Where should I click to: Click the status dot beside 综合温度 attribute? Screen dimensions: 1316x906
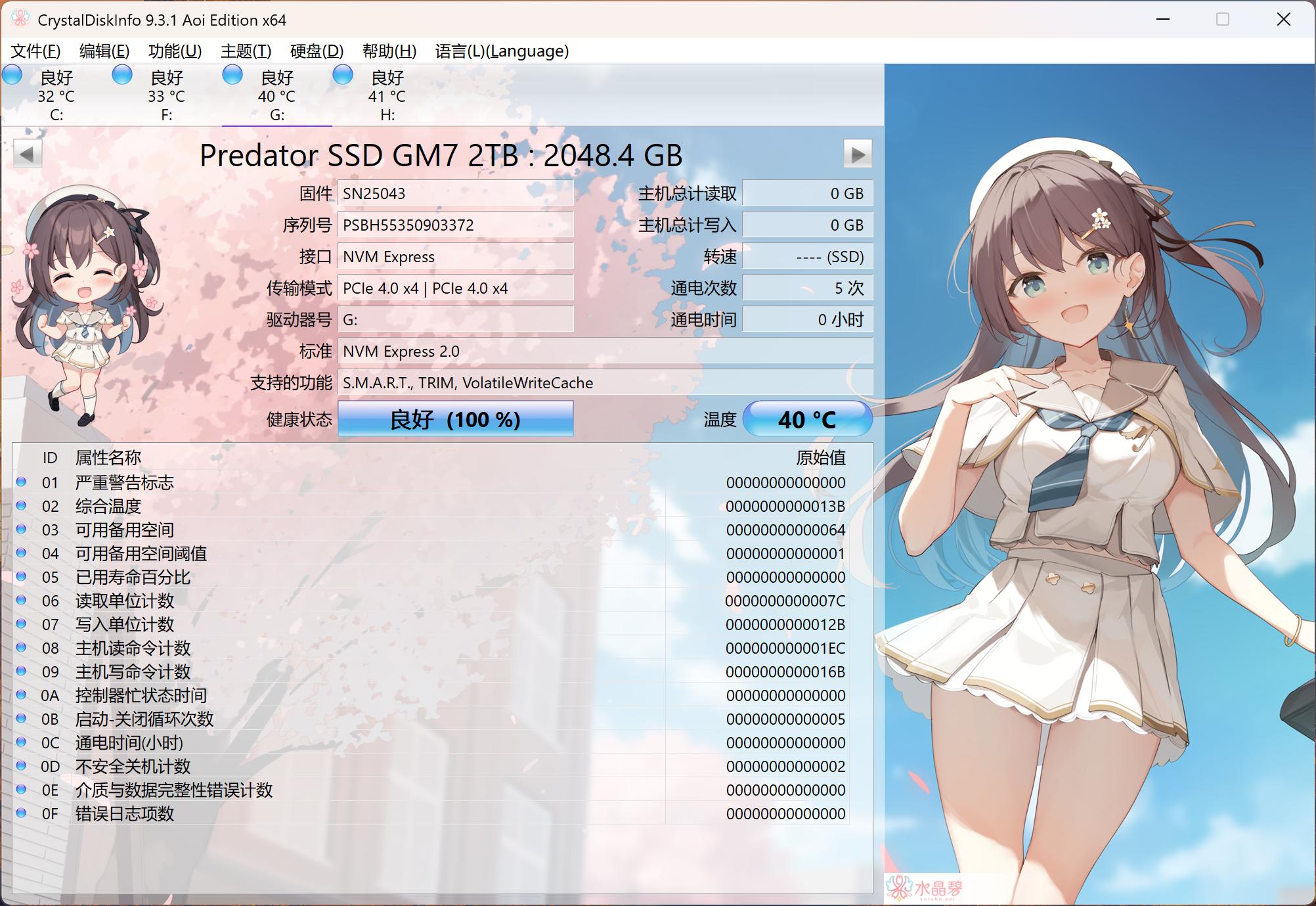pyautogui.click(x=20, y=506)
